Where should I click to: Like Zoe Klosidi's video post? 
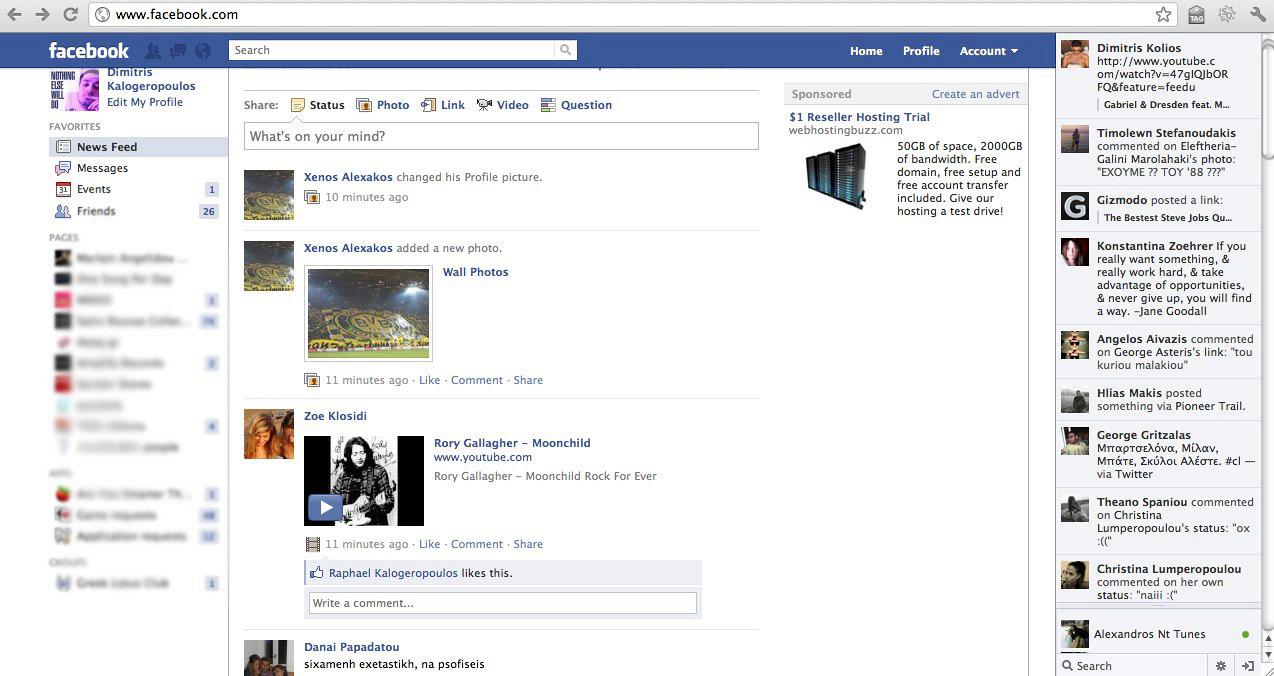(429, 544)
